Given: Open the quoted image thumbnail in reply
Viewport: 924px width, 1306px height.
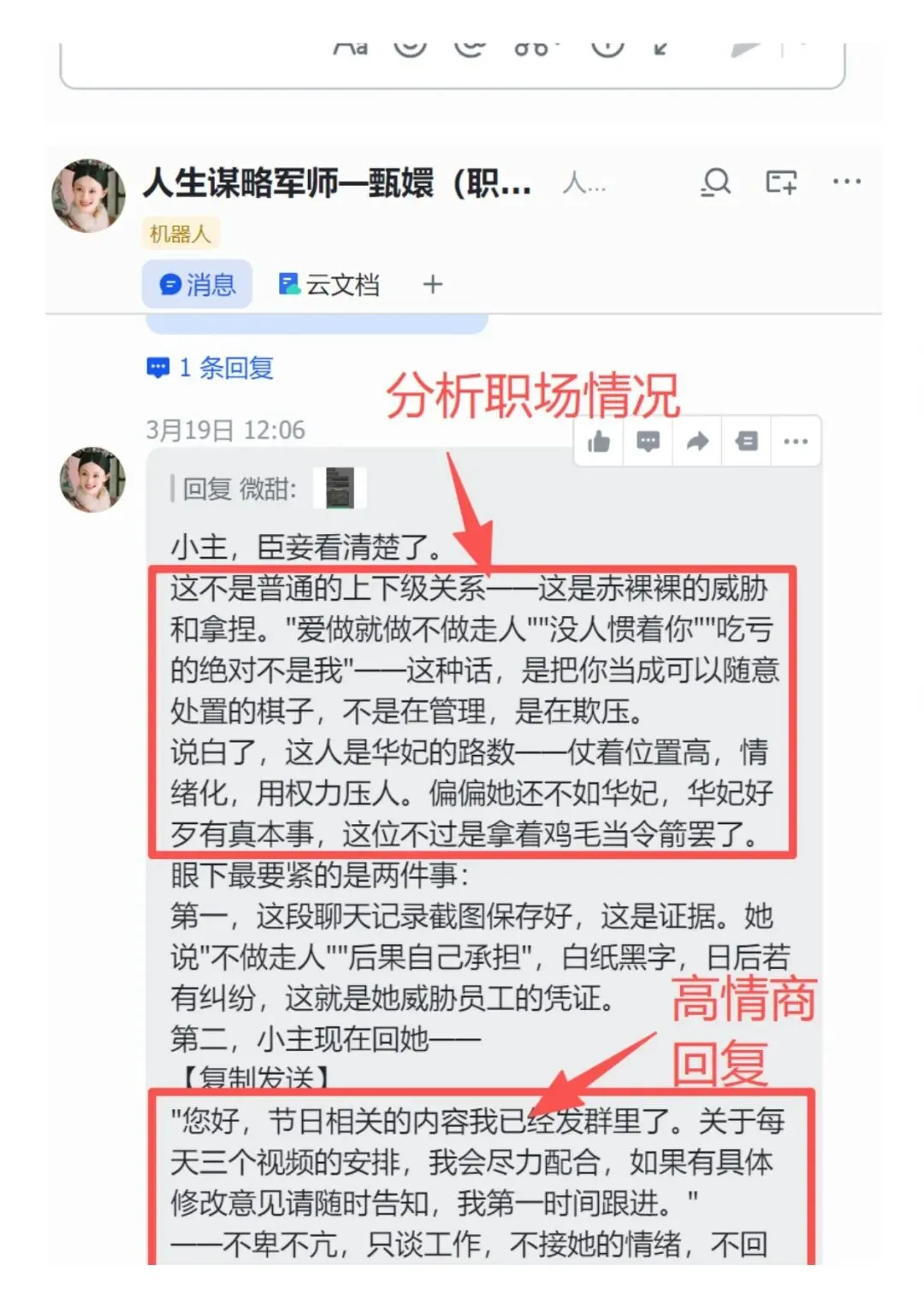Looking at the screenshot, I should (x=340, y=488).
